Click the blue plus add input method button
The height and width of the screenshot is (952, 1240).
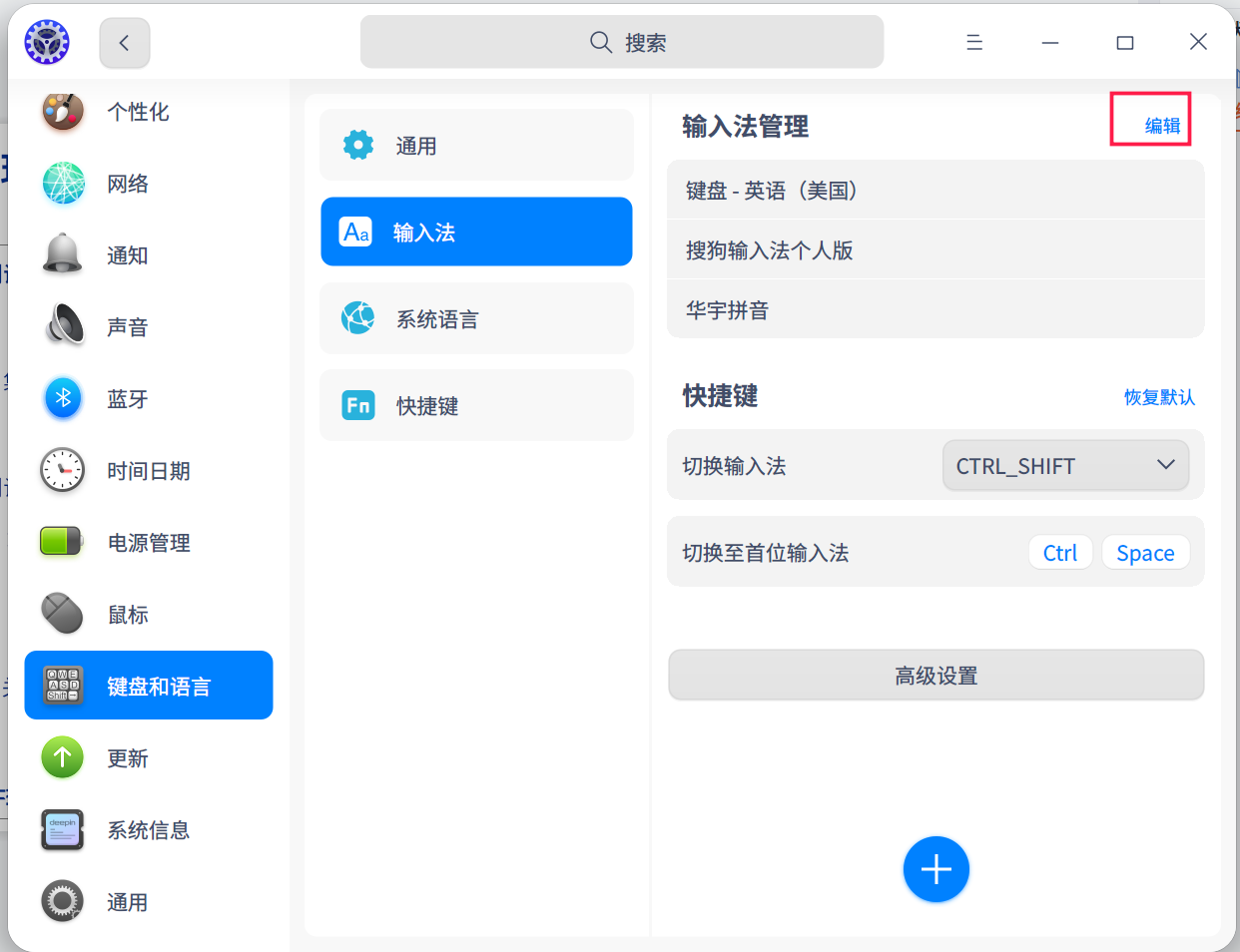coord(935,869)
